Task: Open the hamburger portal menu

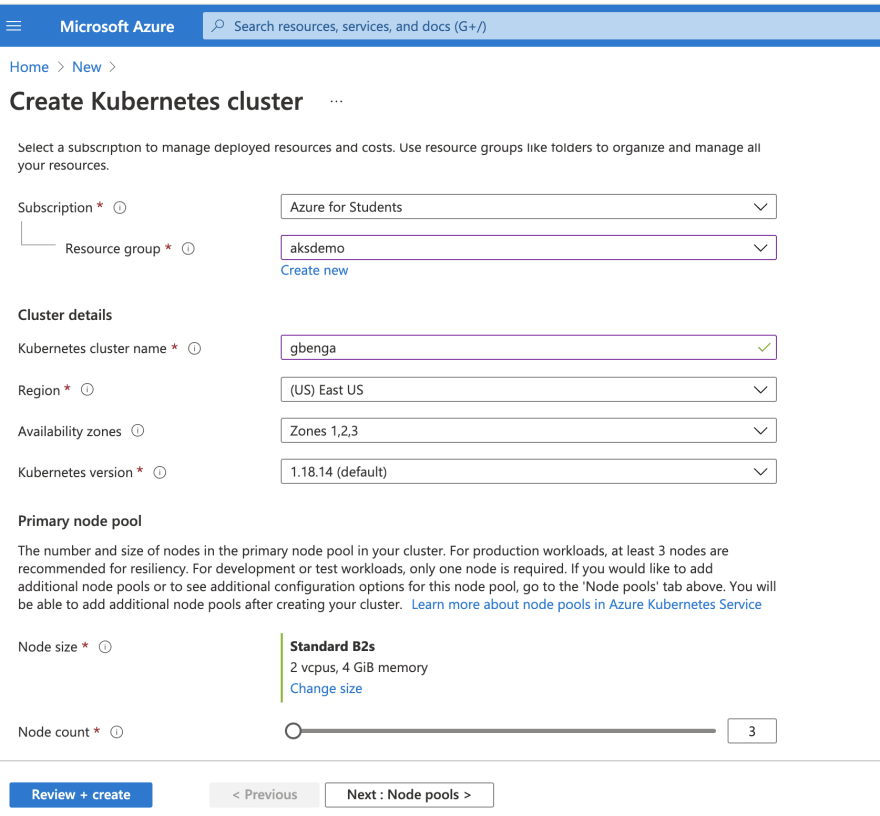Action: click(13, 26)
